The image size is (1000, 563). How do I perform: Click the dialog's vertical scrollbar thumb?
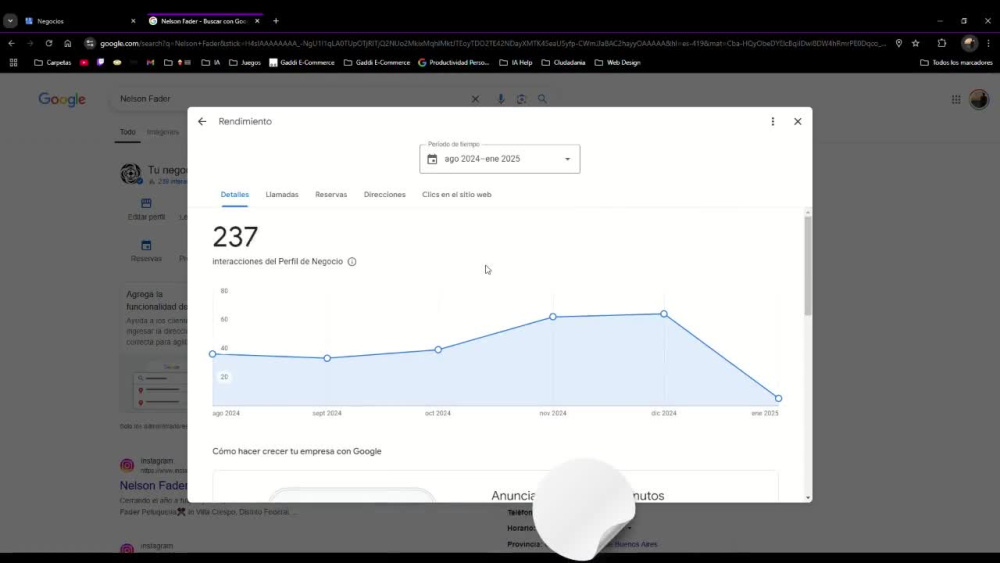pos(808,266)
